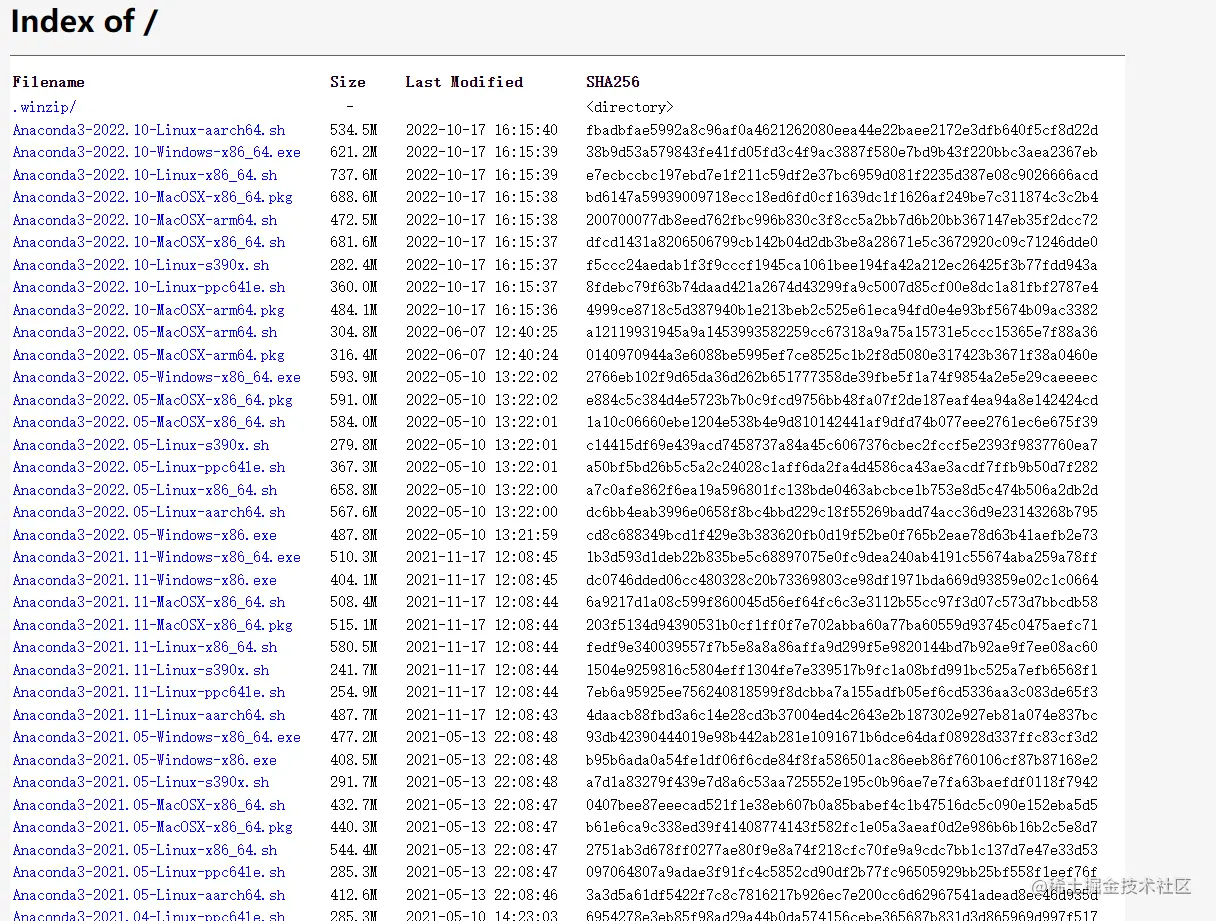Select the 2022-05-10 13:21:59 timestamp
Screen dimensions: 1216x921
482,535
